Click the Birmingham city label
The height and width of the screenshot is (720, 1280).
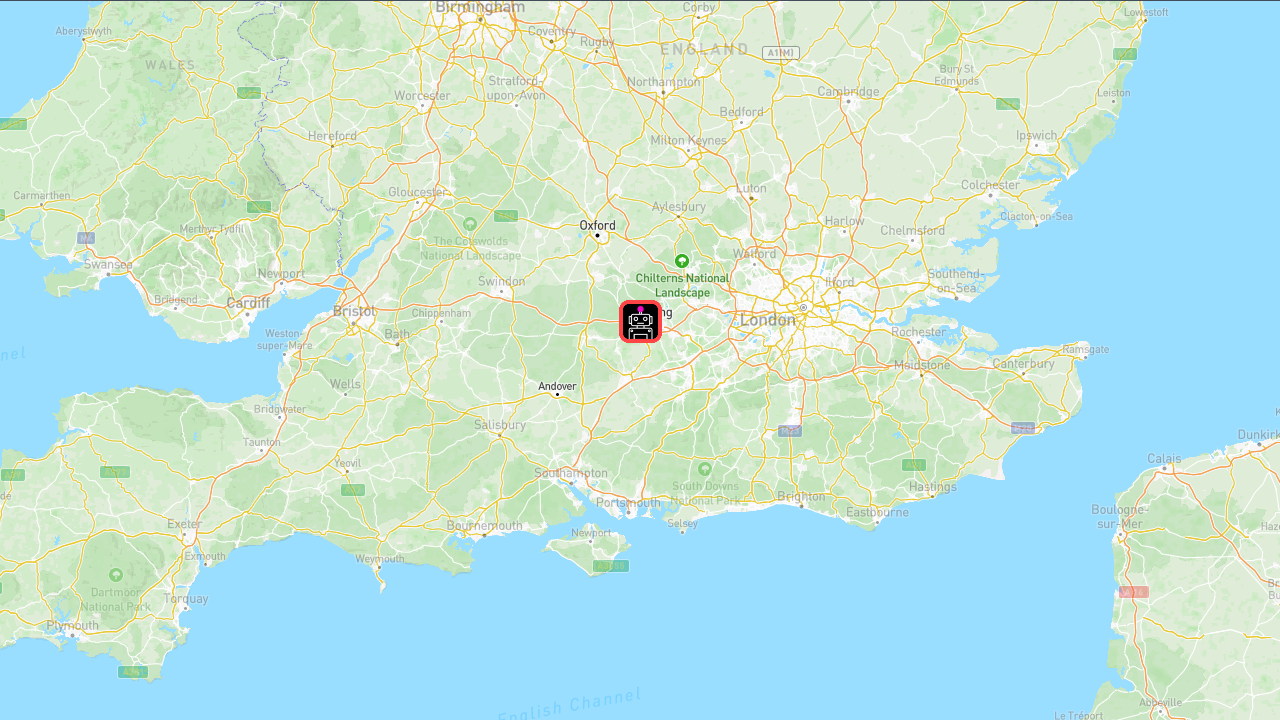pyautogui.click(x=480, y=7)
